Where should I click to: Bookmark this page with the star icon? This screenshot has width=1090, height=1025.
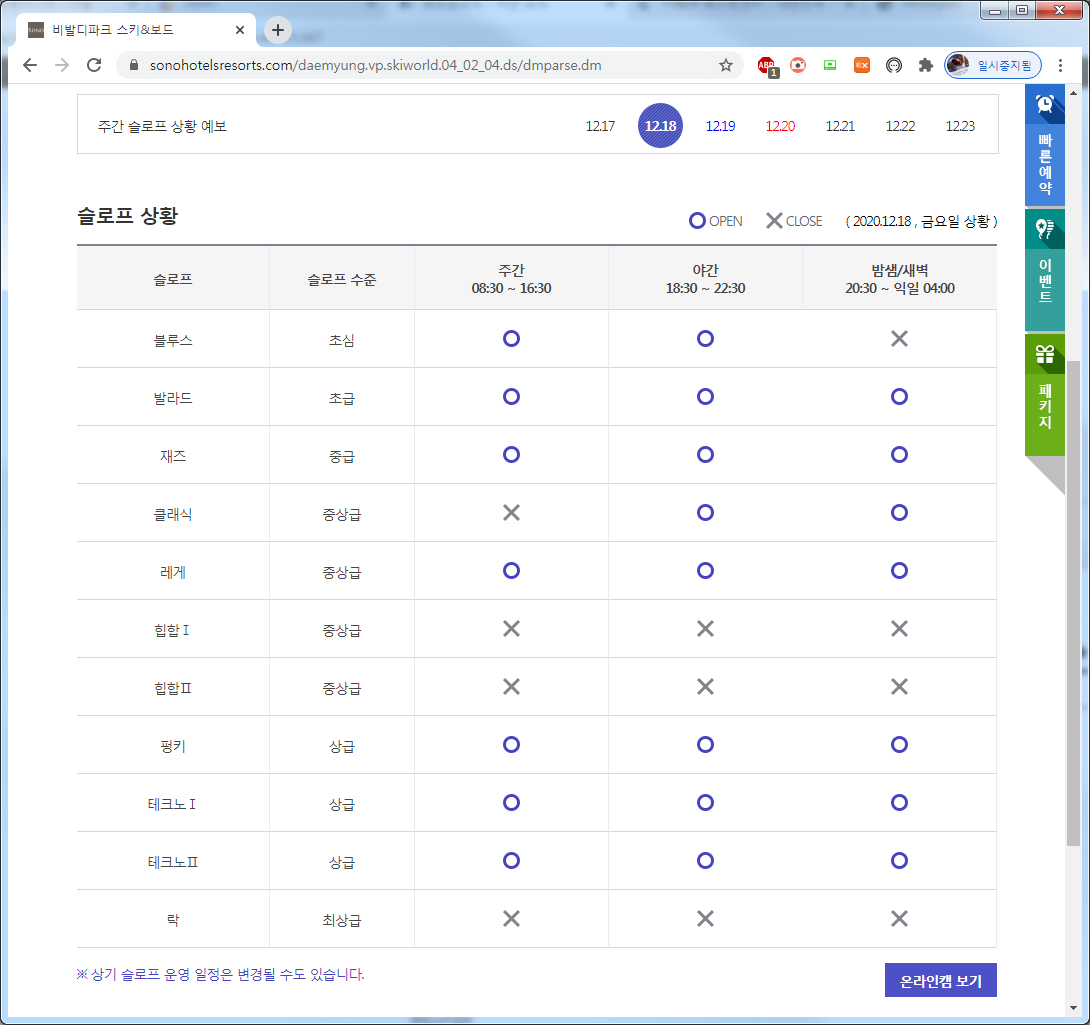coord(726,65)
